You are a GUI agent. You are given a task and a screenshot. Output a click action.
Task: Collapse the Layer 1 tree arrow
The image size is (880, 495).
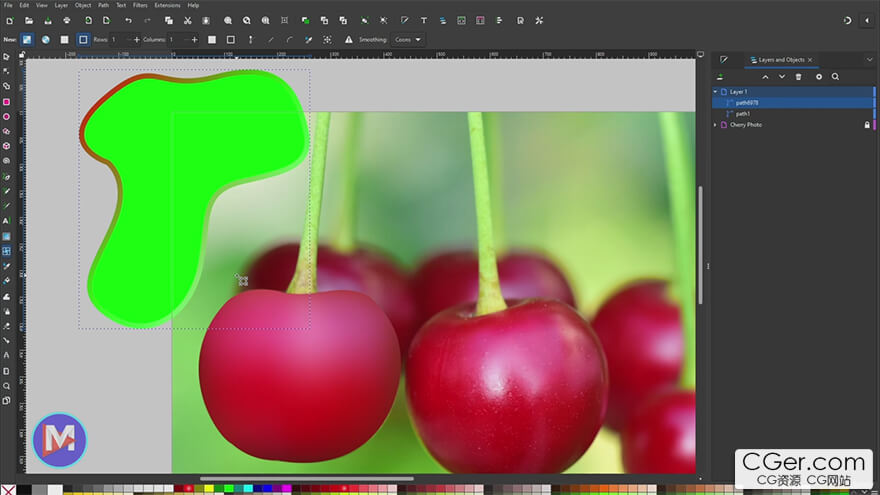click(715, 91)
